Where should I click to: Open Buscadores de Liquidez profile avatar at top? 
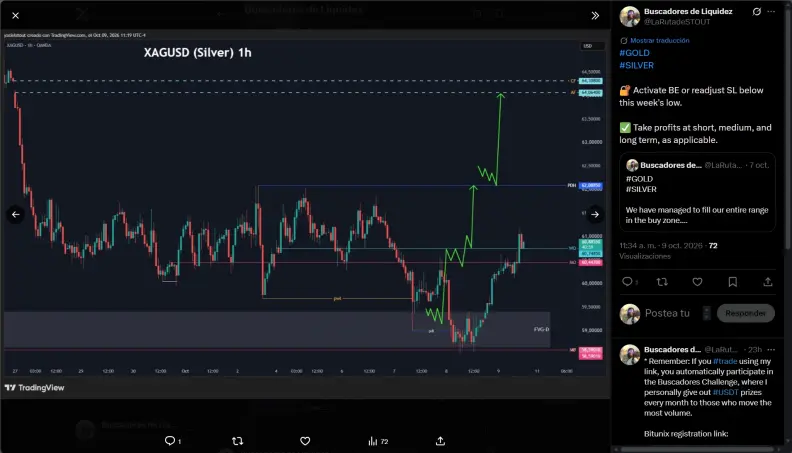pyautogui.click(x=630, y=17)
